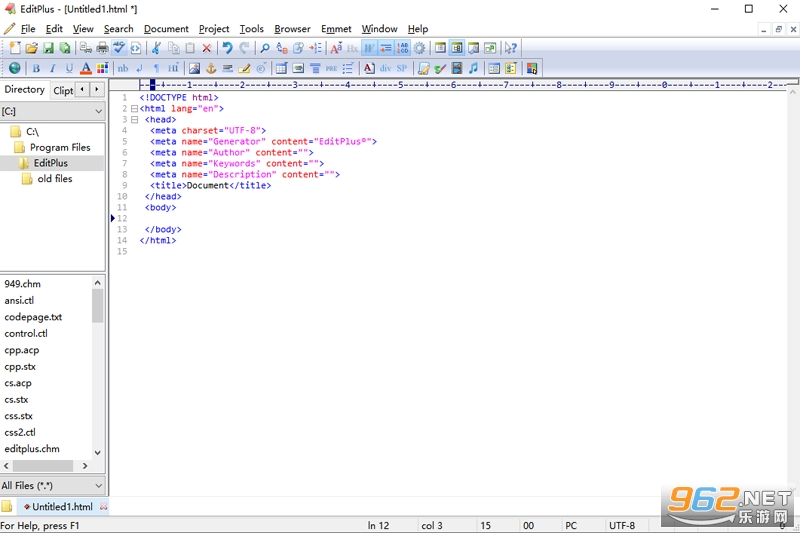Click the left tab-scroll arrow beside Cliptext
Screen dimensions: 800x533
click(x=82, y=89)
